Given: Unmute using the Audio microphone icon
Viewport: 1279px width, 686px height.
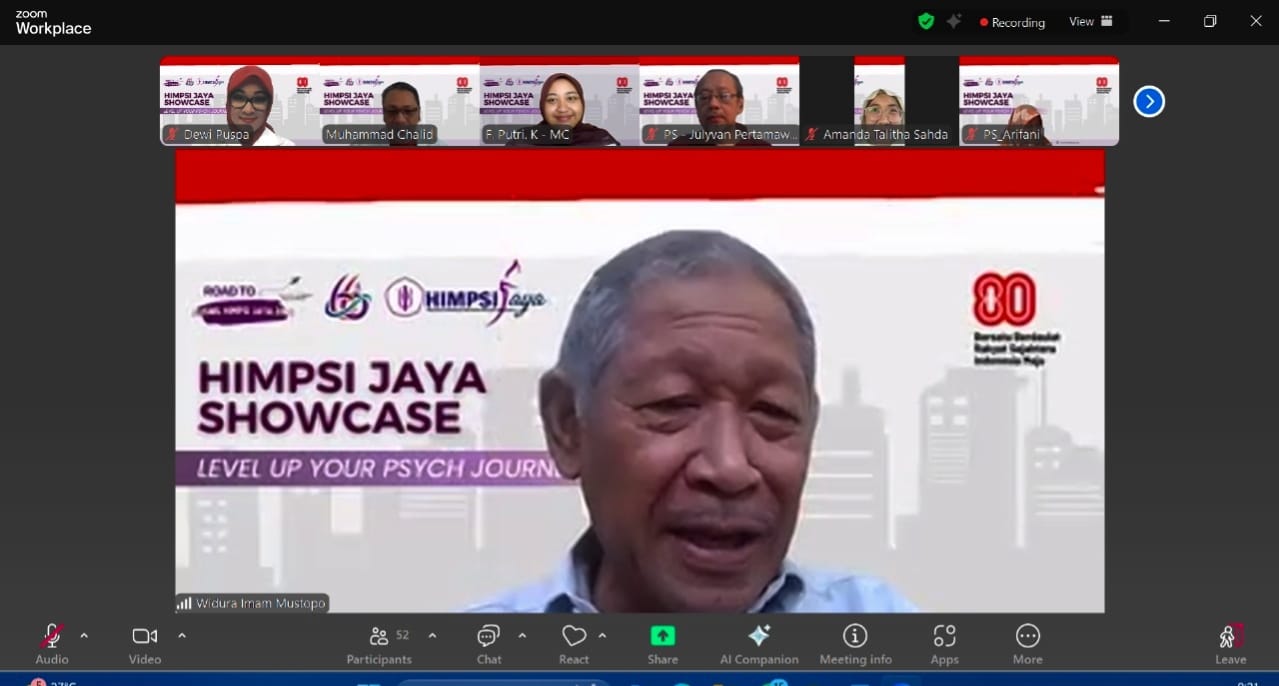Looking at the screenshot, I should [x=52, y=636].
